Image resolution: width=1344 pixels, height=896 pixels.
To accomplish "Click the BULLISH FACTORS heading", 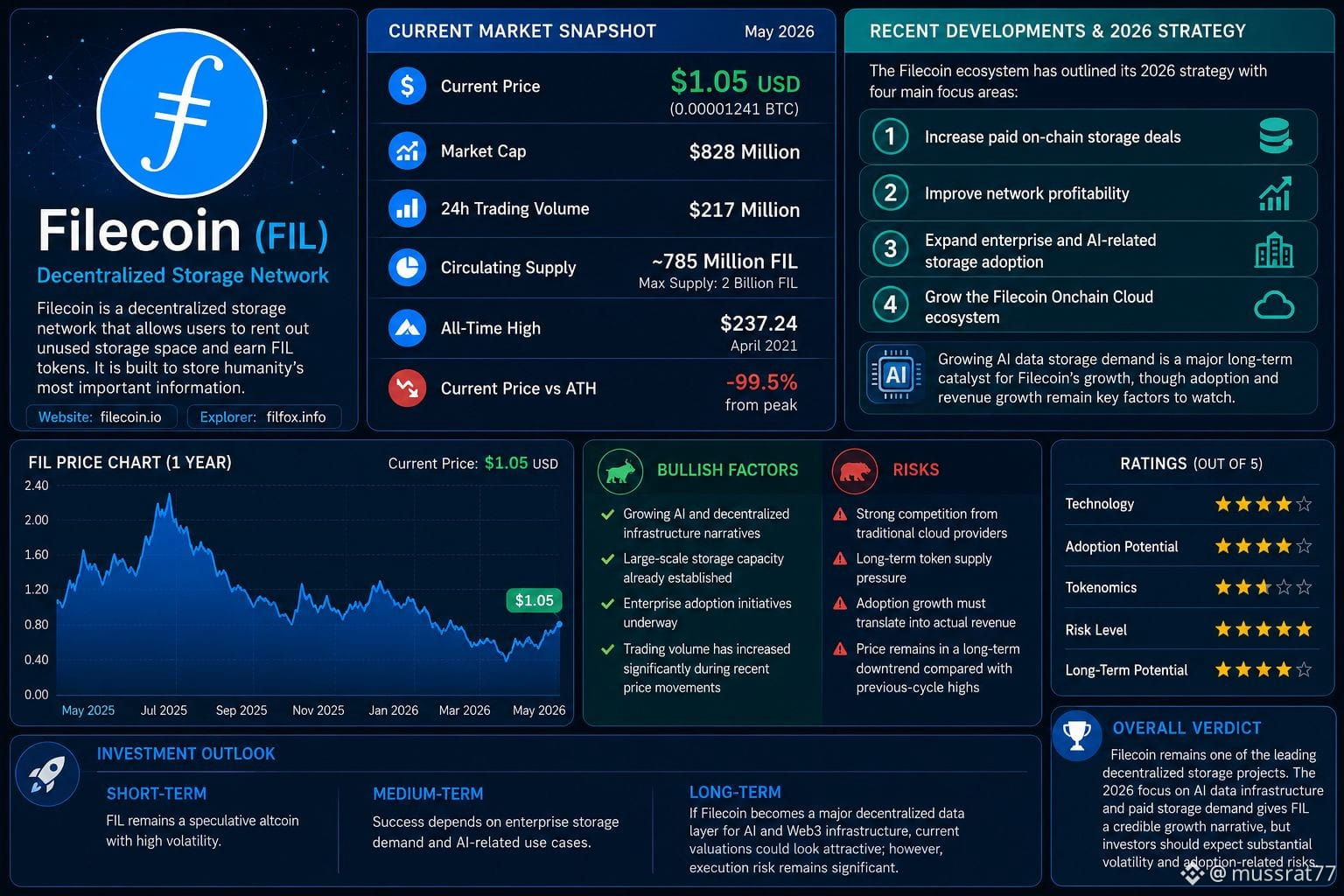I will [728, 470].
